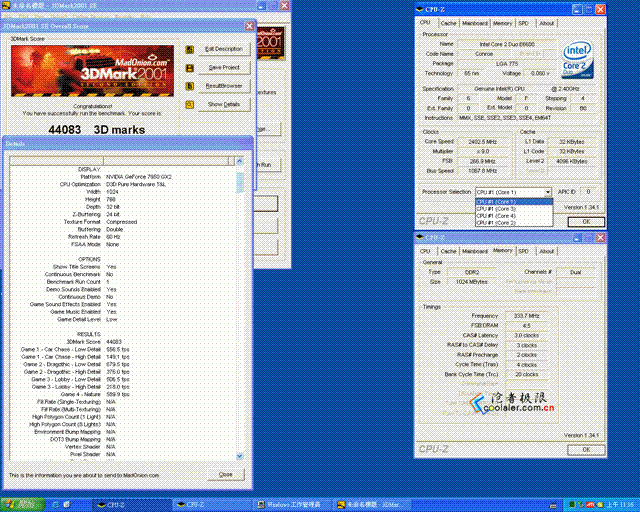This screenshot has width=640, height=512.
Task: Click the ResultBrowser icon
Action: pyautogui.click(x=189, y=86)
